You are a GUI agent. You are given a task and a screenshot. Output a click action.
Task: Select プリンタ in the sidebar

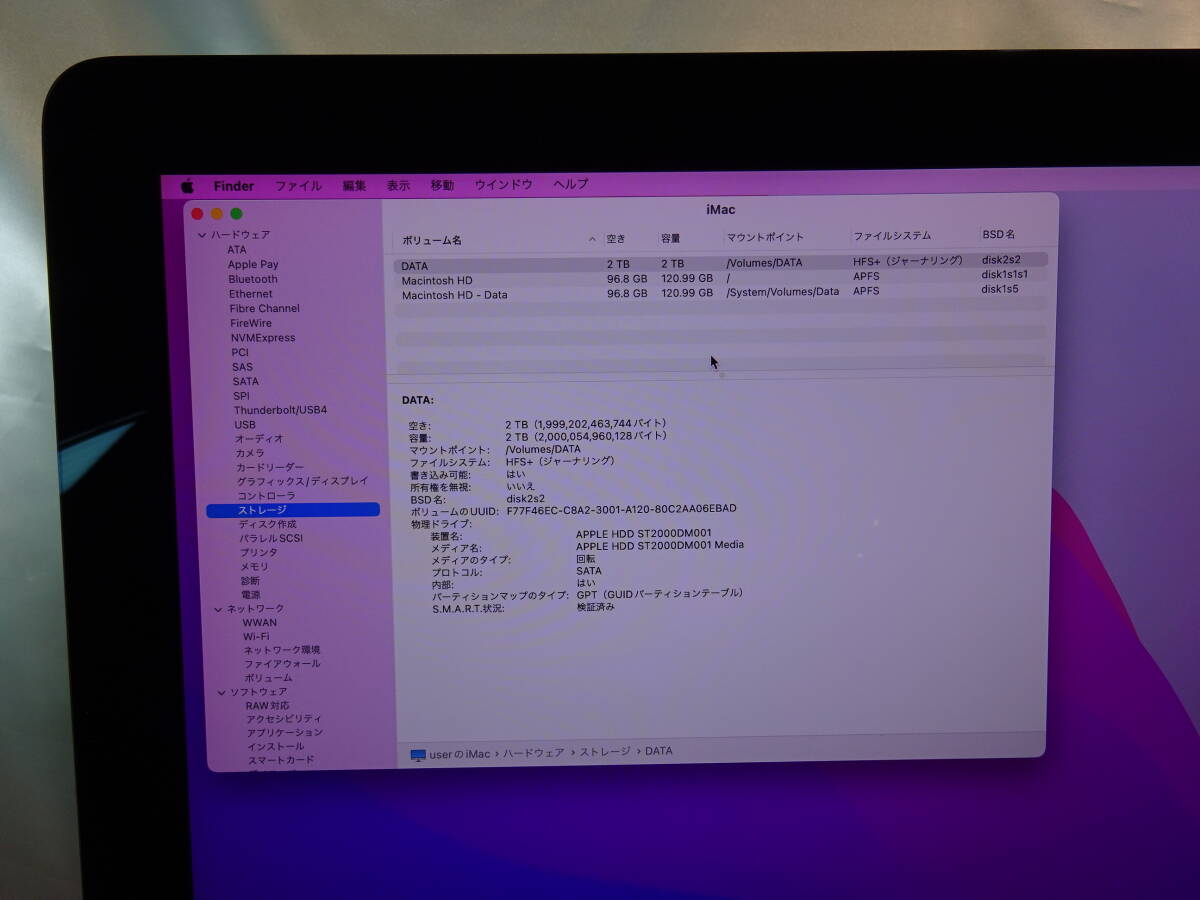point(259,552)
